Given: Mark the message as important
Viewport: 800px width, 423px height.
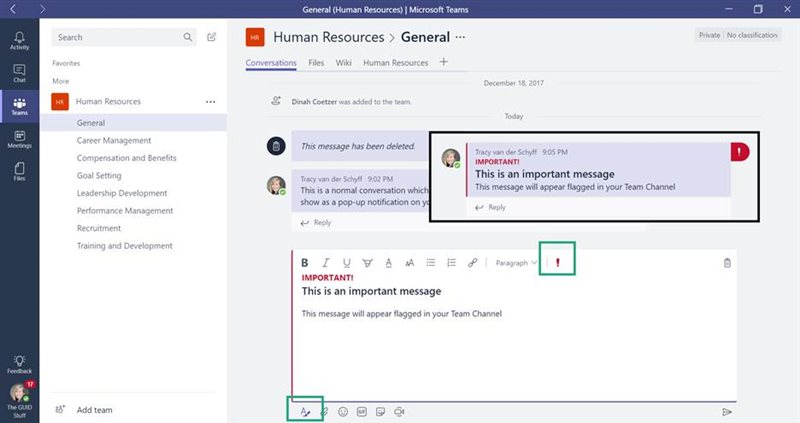Looking at the screenshot, I should (558, 262).
